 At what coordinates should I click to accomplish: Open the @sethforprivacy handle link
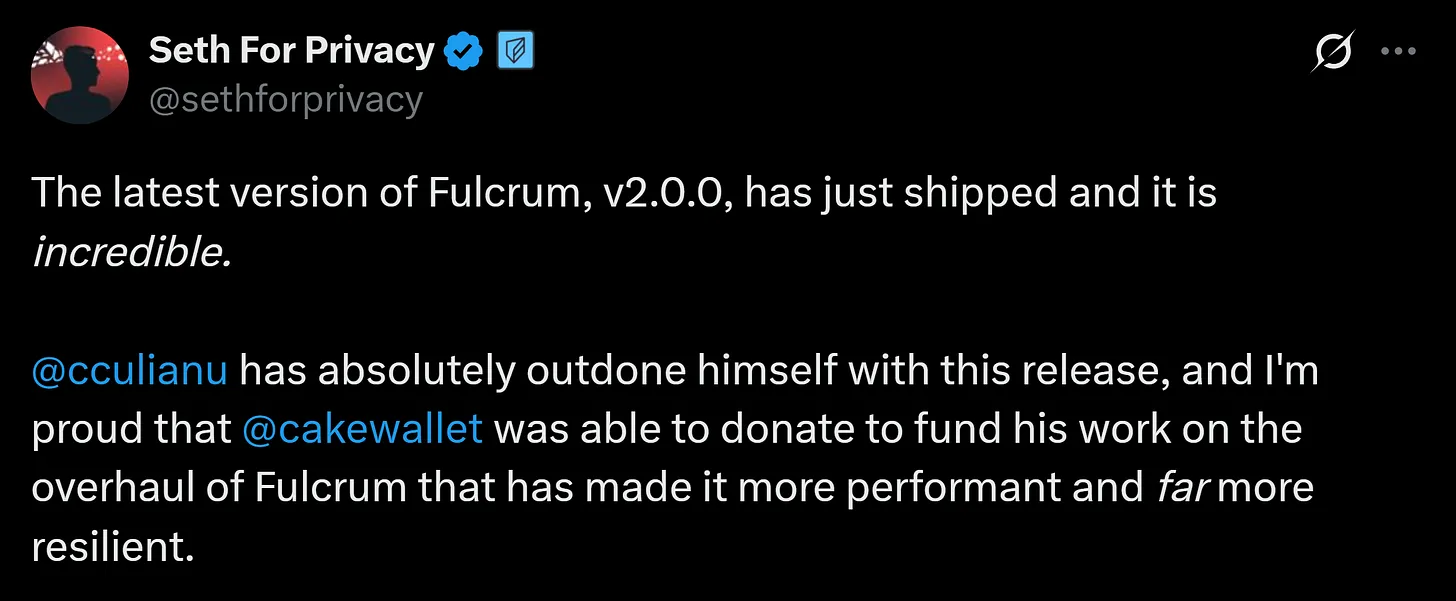click(x=285, y=99)
